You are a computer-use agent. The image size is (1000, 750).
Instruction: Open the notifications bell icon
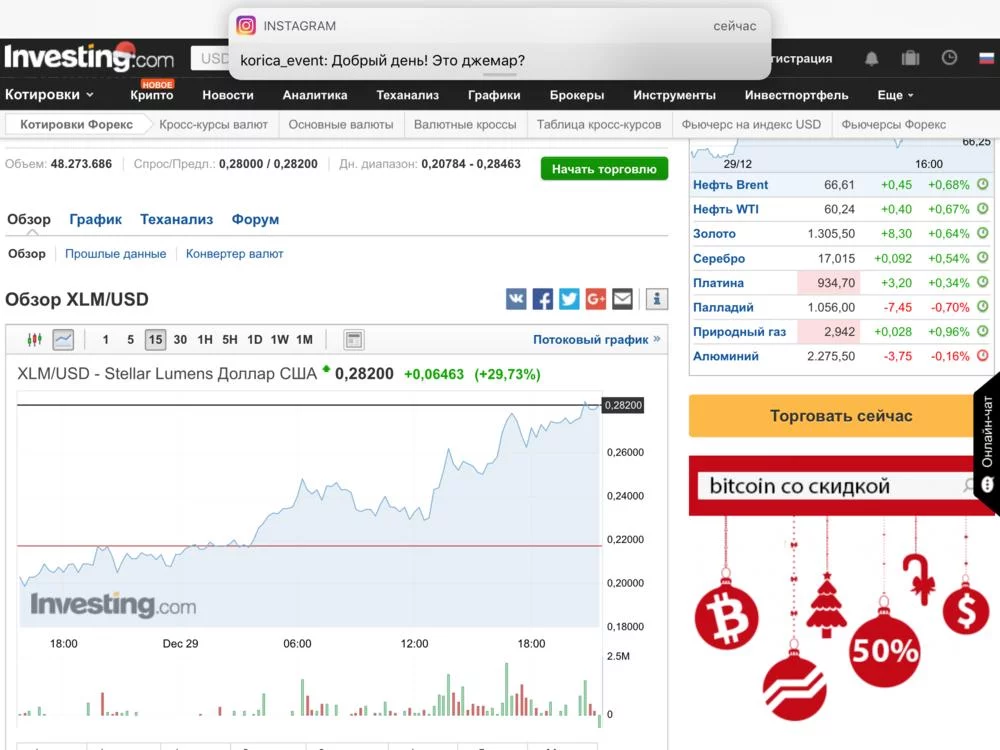point(871,59)
